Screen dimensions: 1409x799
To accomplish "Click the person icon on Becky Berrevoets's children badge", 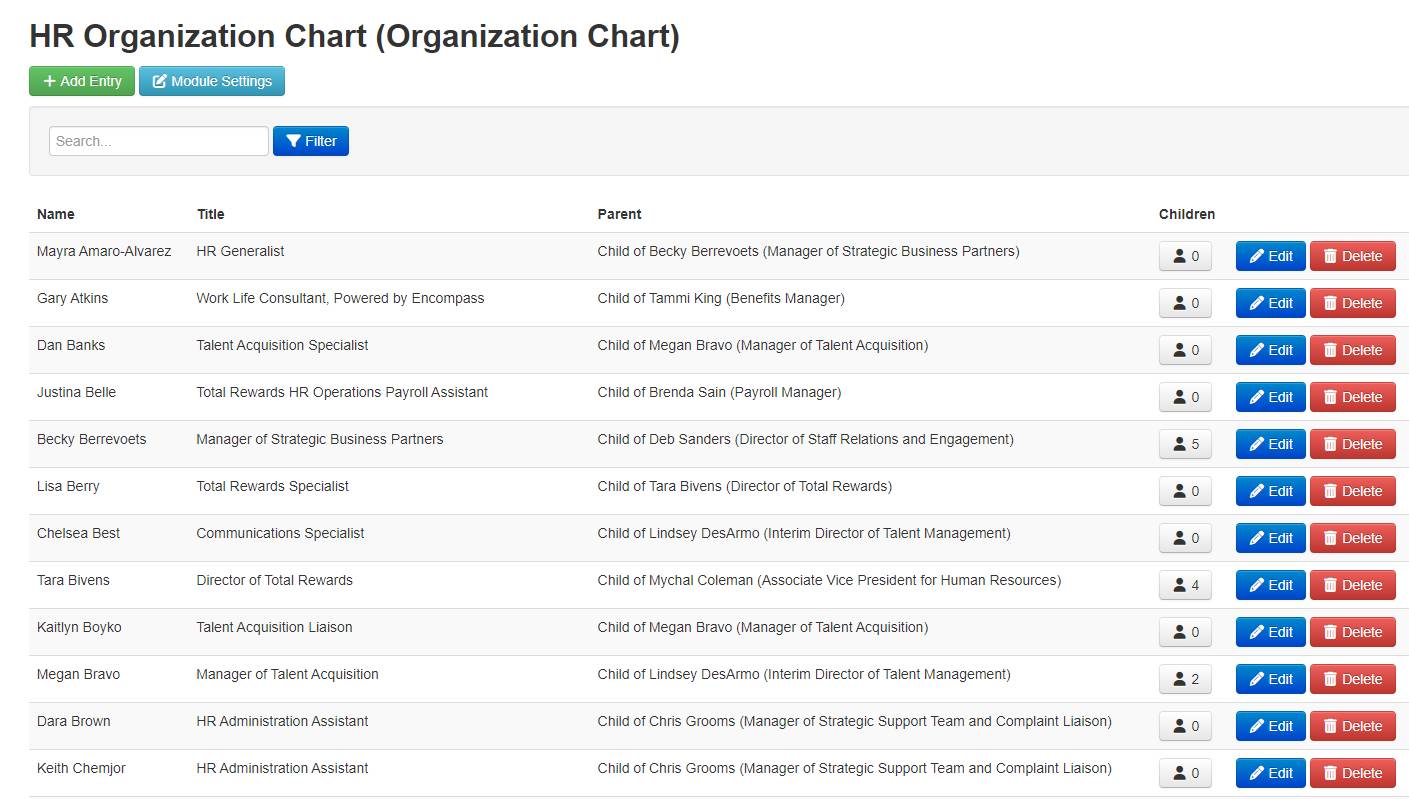I will [x=1179, y=443].
